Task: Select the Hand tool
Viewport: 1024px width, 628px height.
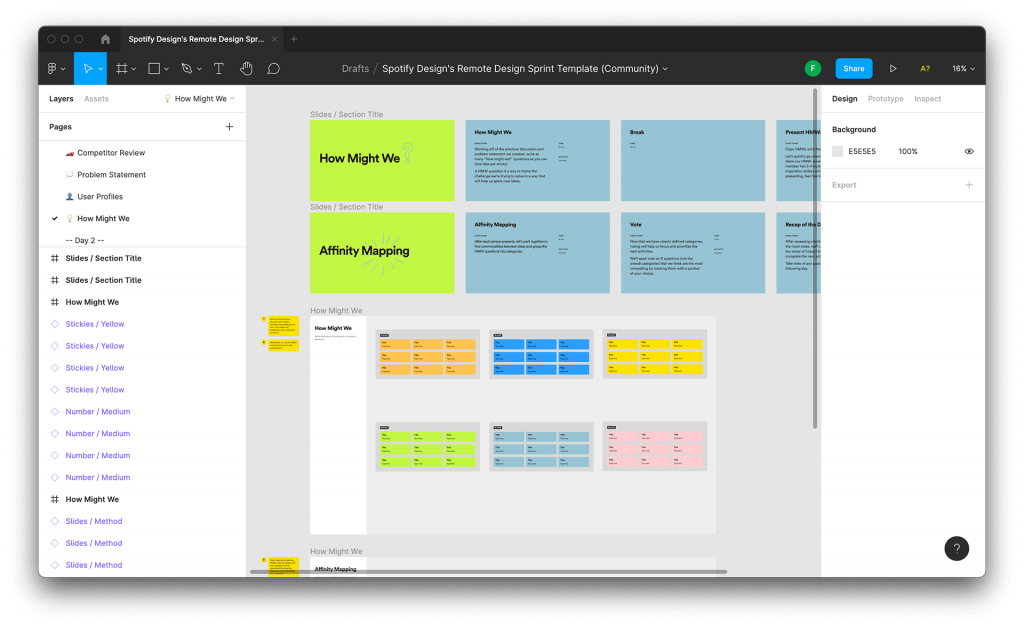Action: (246, 69)
